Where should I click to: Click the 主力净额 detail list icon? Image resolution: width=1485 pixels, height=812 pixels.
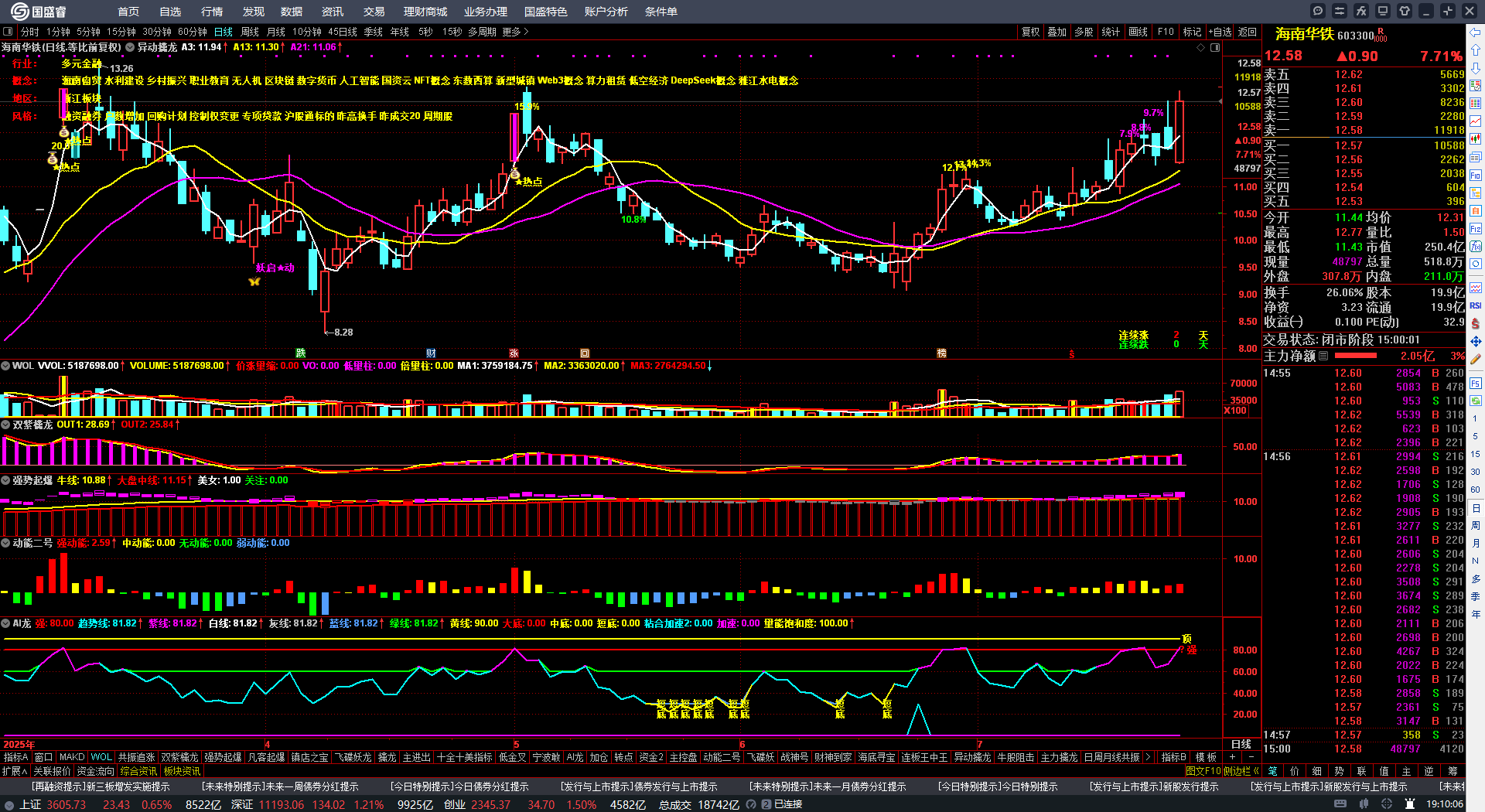pyautogui.click(x=1323, y=356)
